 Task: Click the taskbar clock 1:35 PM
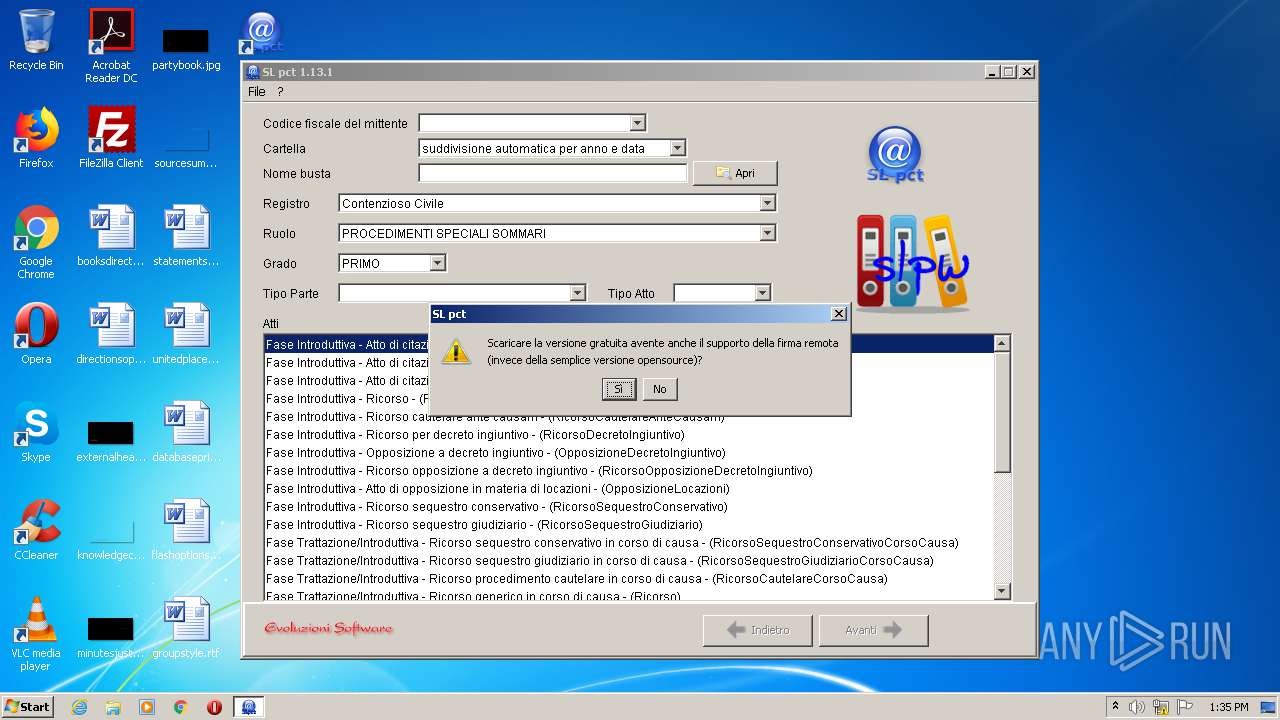point(1228,707)
